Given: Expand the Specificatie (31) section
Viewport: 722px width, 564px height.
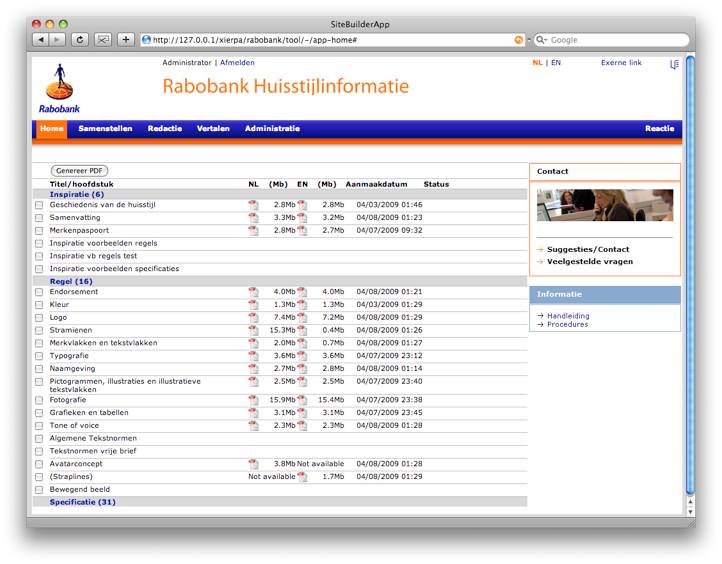Looking at the screenshot, I should pos(82,502).
